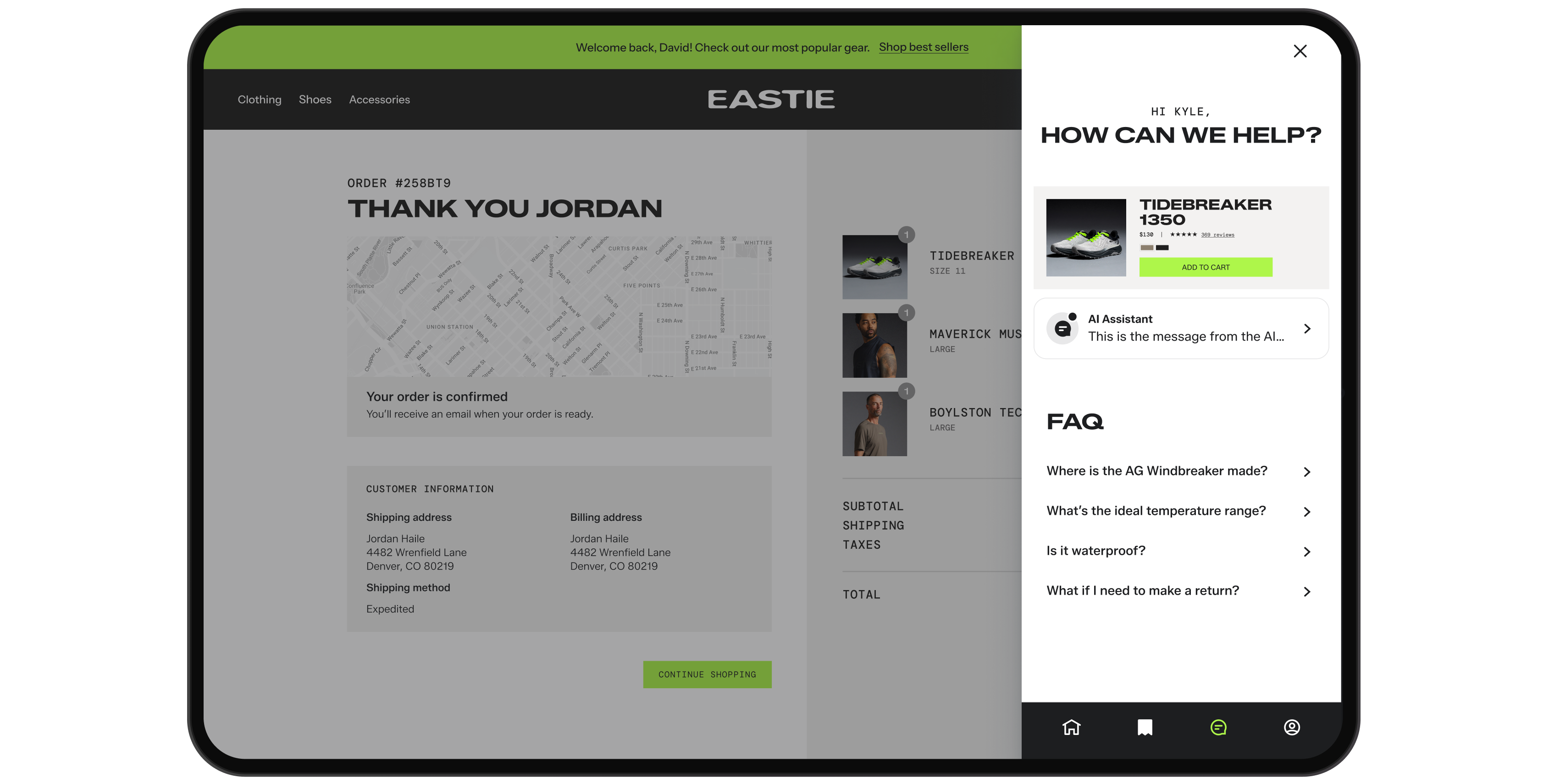This screenshot has height=784, width=1549.
Task: Click the SUBTOTAL label
Action: [873, 507]
